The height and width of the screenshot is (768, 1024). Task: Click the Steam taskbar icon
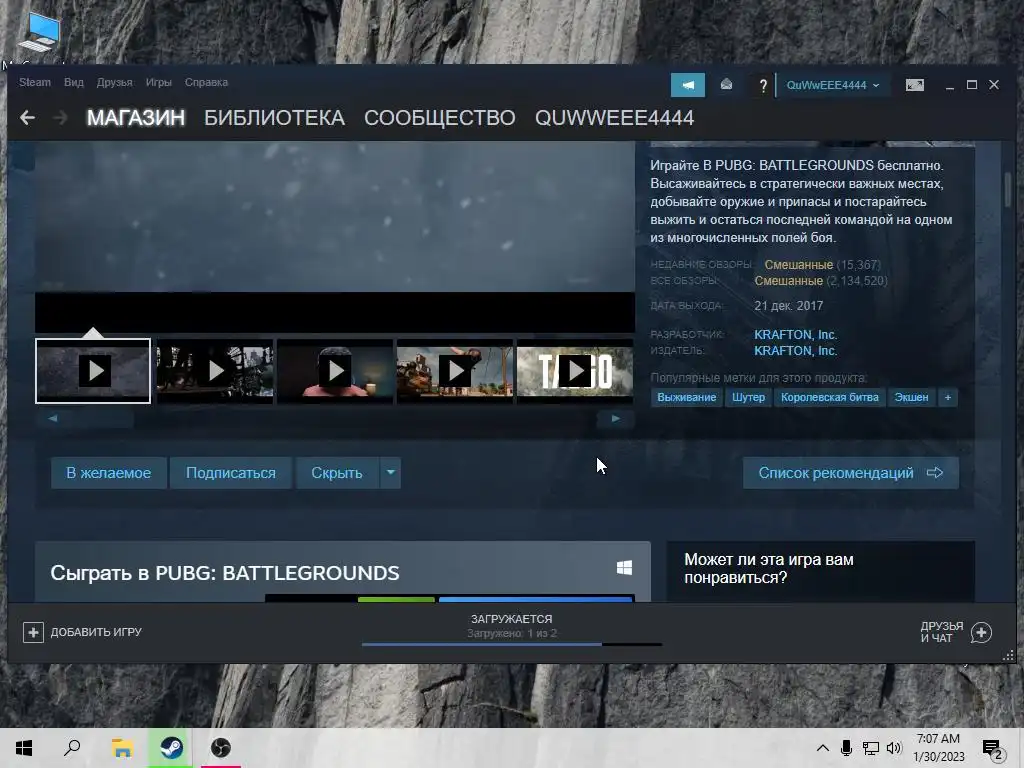pyautogui.click(x=172, y=748)
